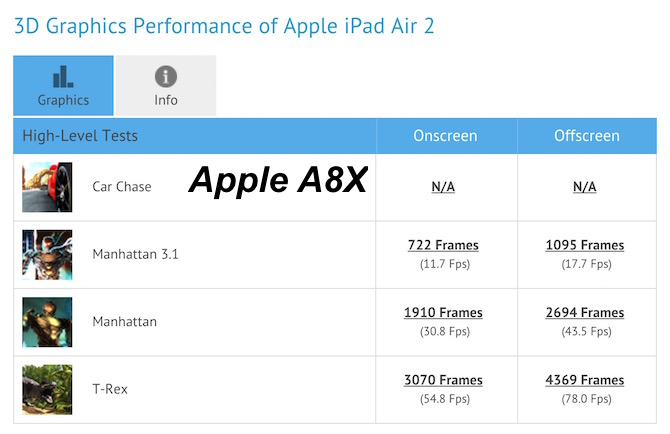
Task: Open the Car Chase onscreen N/A link
Action: (x=443, y=187)
